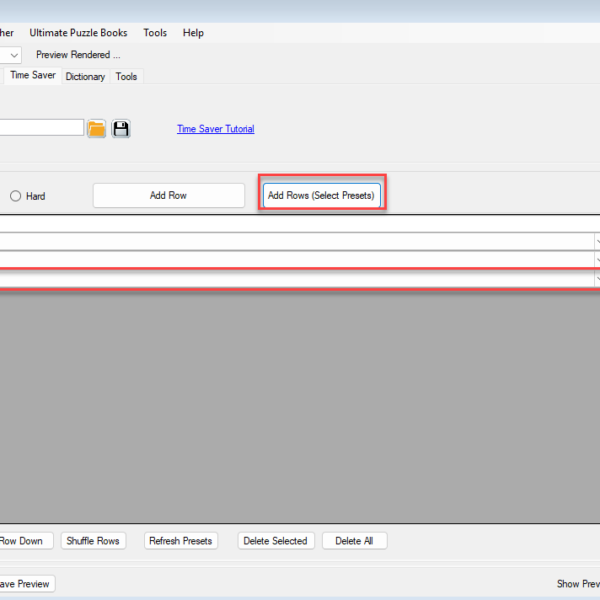
Task: Open the first row's dropdown arrow
Action: [x=596, y=242]
